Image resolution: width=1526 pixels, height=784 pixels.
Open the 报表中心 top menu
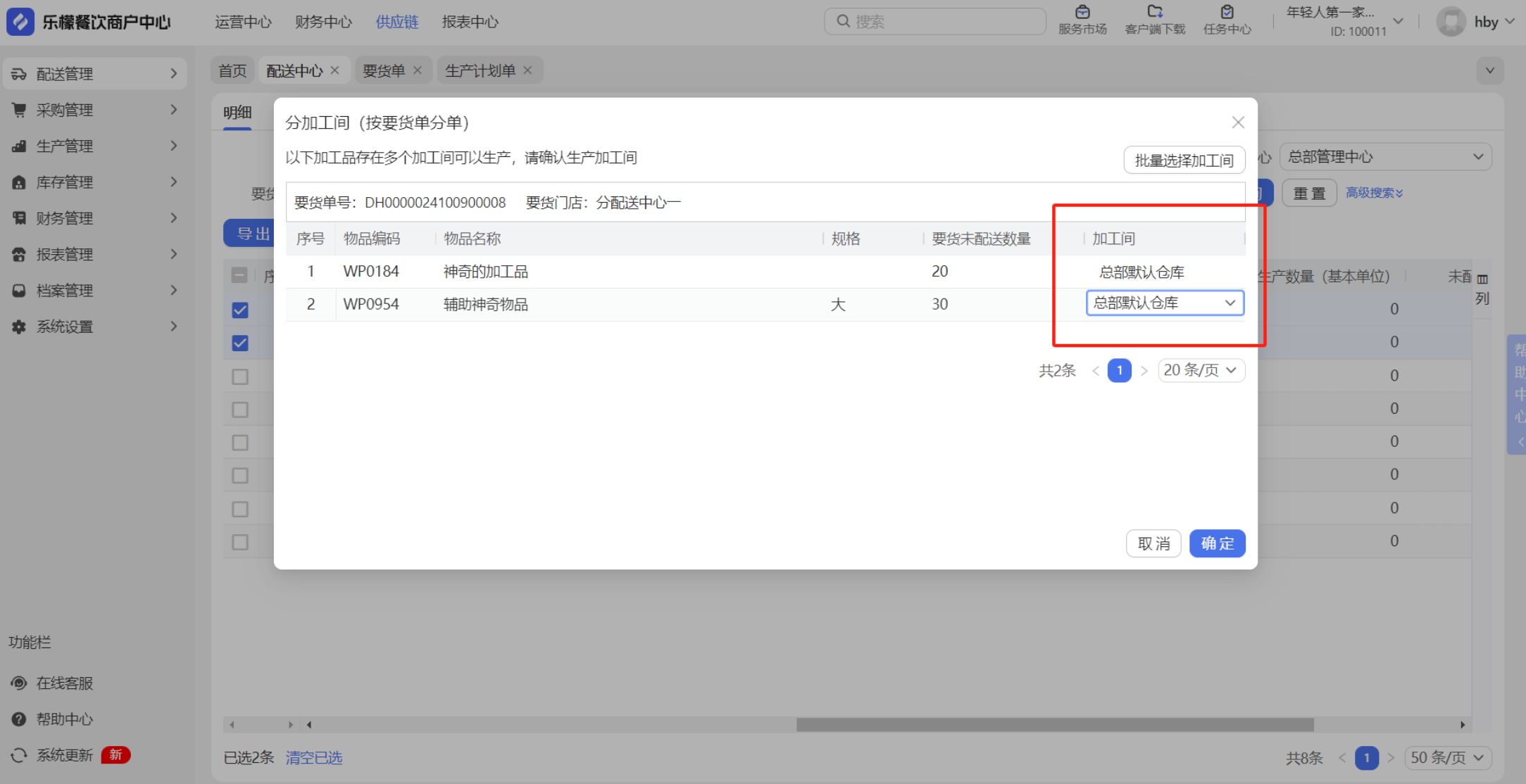click(470, 22)
